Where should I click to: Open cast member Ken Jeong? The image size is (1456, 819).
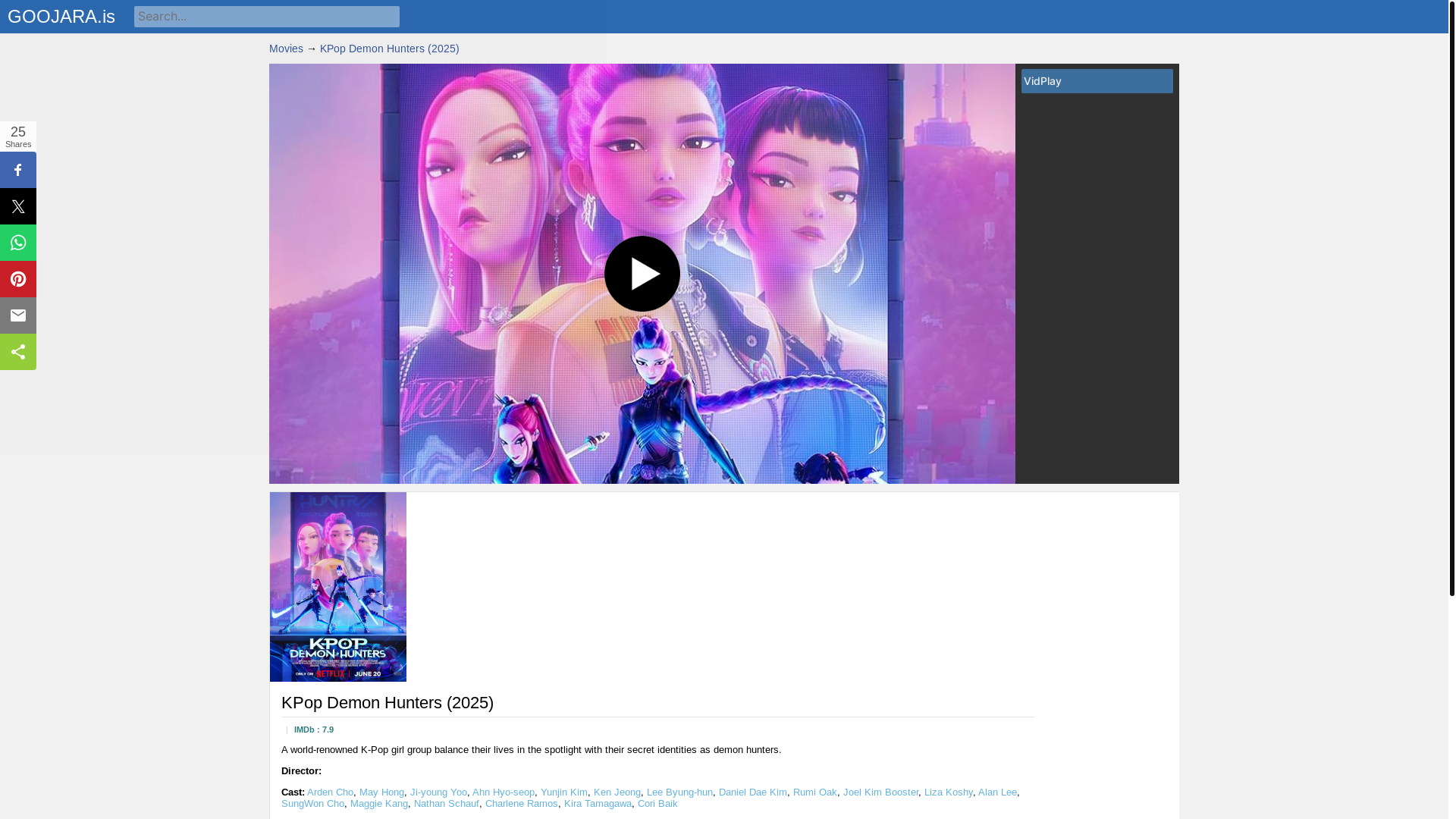tap(617, 792)
